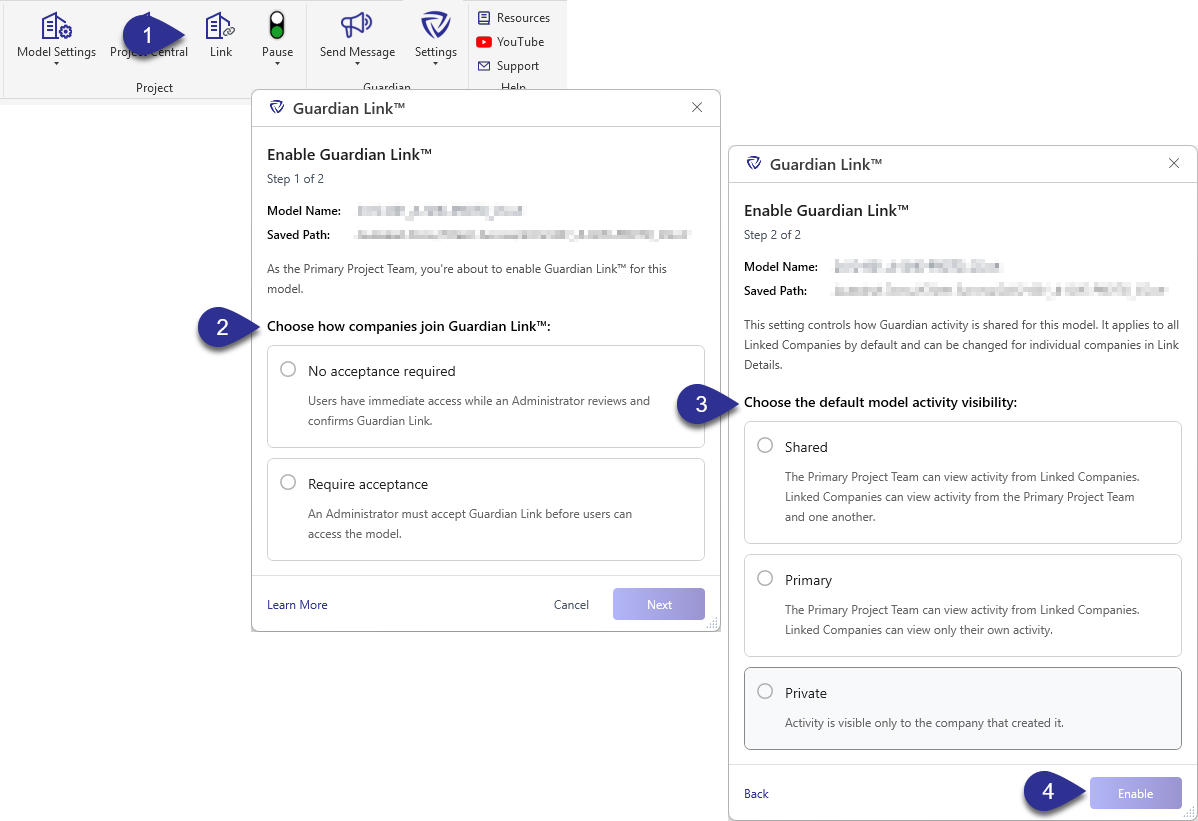1198x821 pixels.
Task: Select the No acceptance required option
Action: point(486,396)
